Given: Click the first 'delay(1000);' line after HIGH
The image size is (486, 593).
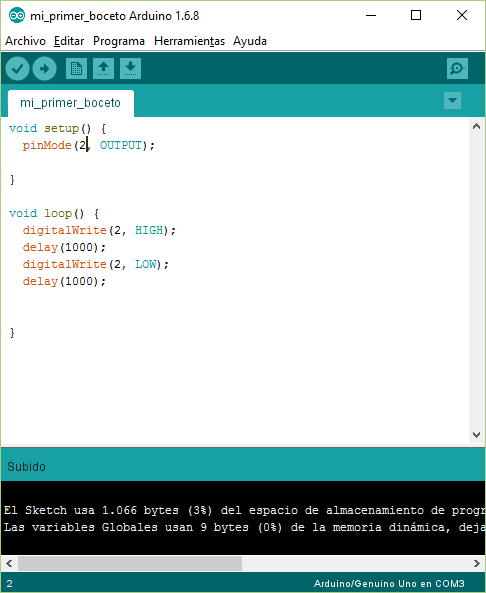Looking at the screenshot, I should [x=64, y=248].
